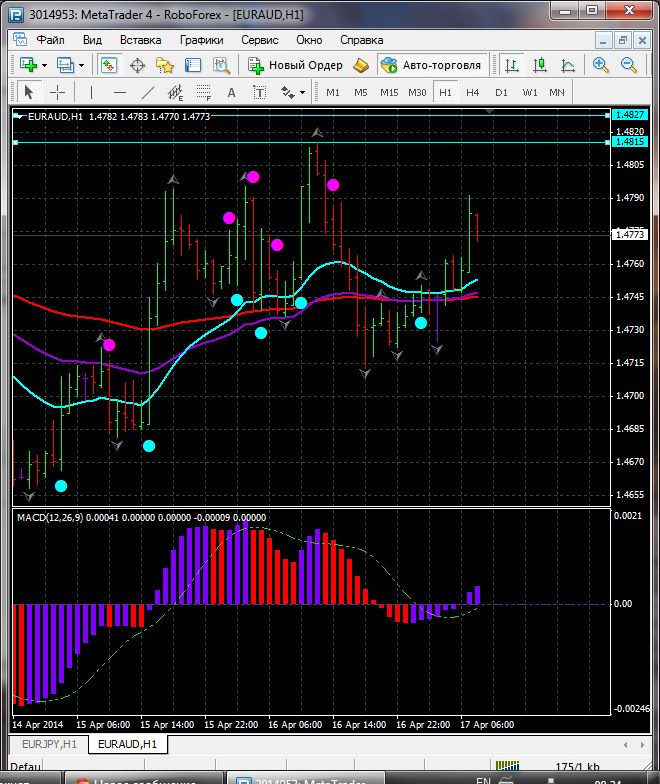Open the profiles dropdown arrow
The height and width of the screenshot is (784, 660).
[x=82, y=65]
